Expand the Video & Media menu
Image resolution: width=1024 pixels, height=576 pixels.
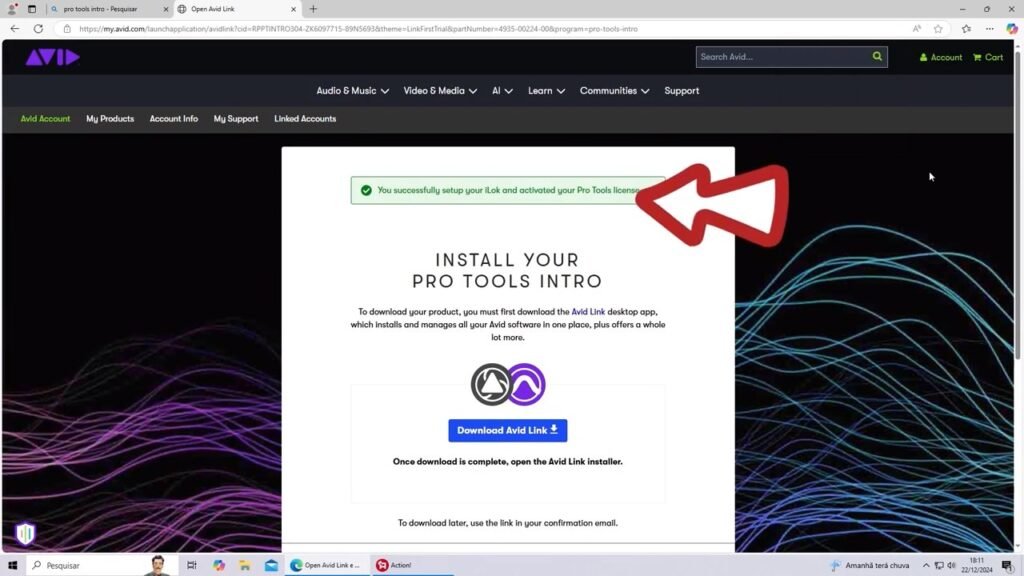tap(440, 91)
